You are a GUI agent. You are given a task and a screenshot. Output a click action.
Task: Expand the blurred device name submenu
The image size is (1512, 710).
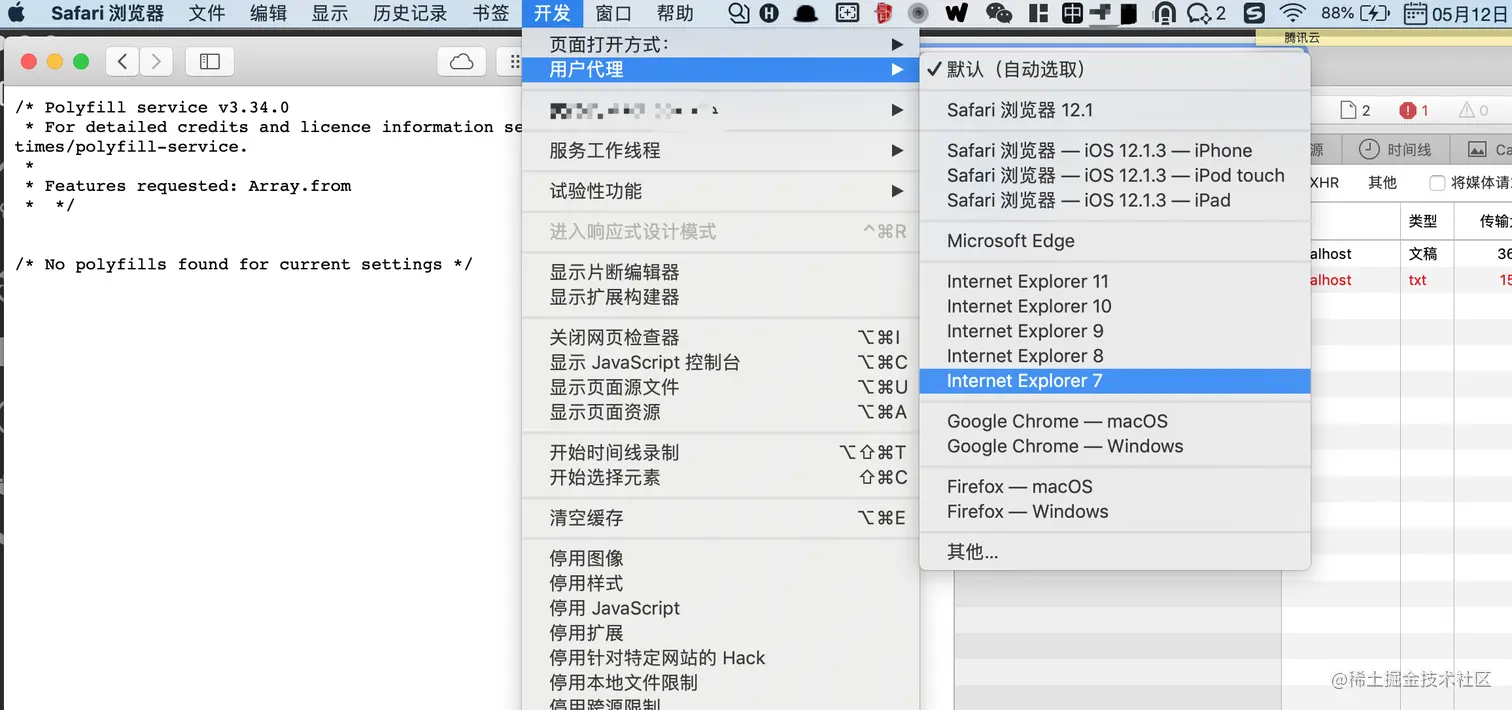(720, 110)
